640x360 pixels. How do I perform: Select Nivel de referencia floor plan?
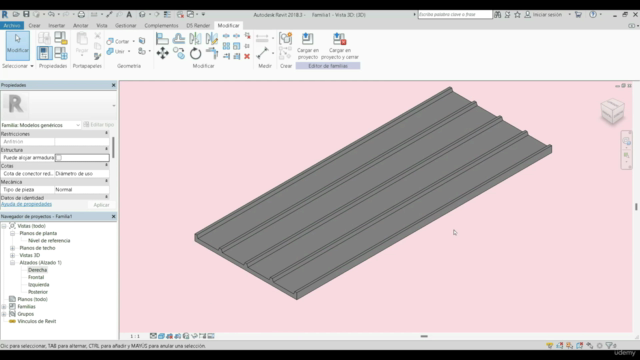coord(49,240)
